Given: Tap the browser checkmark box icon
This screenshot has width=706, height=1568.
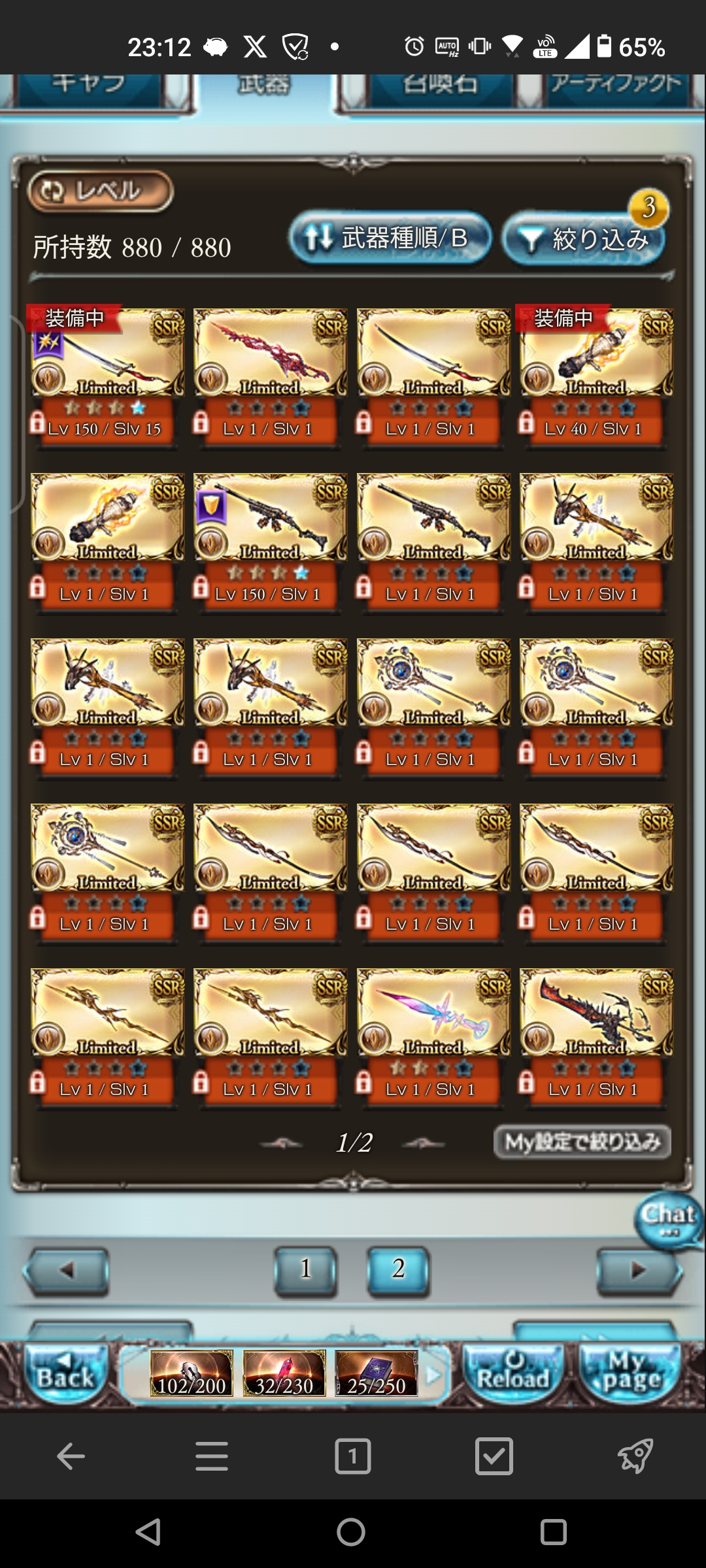Looking at the screenshot, I should (x=494, y=1456).
